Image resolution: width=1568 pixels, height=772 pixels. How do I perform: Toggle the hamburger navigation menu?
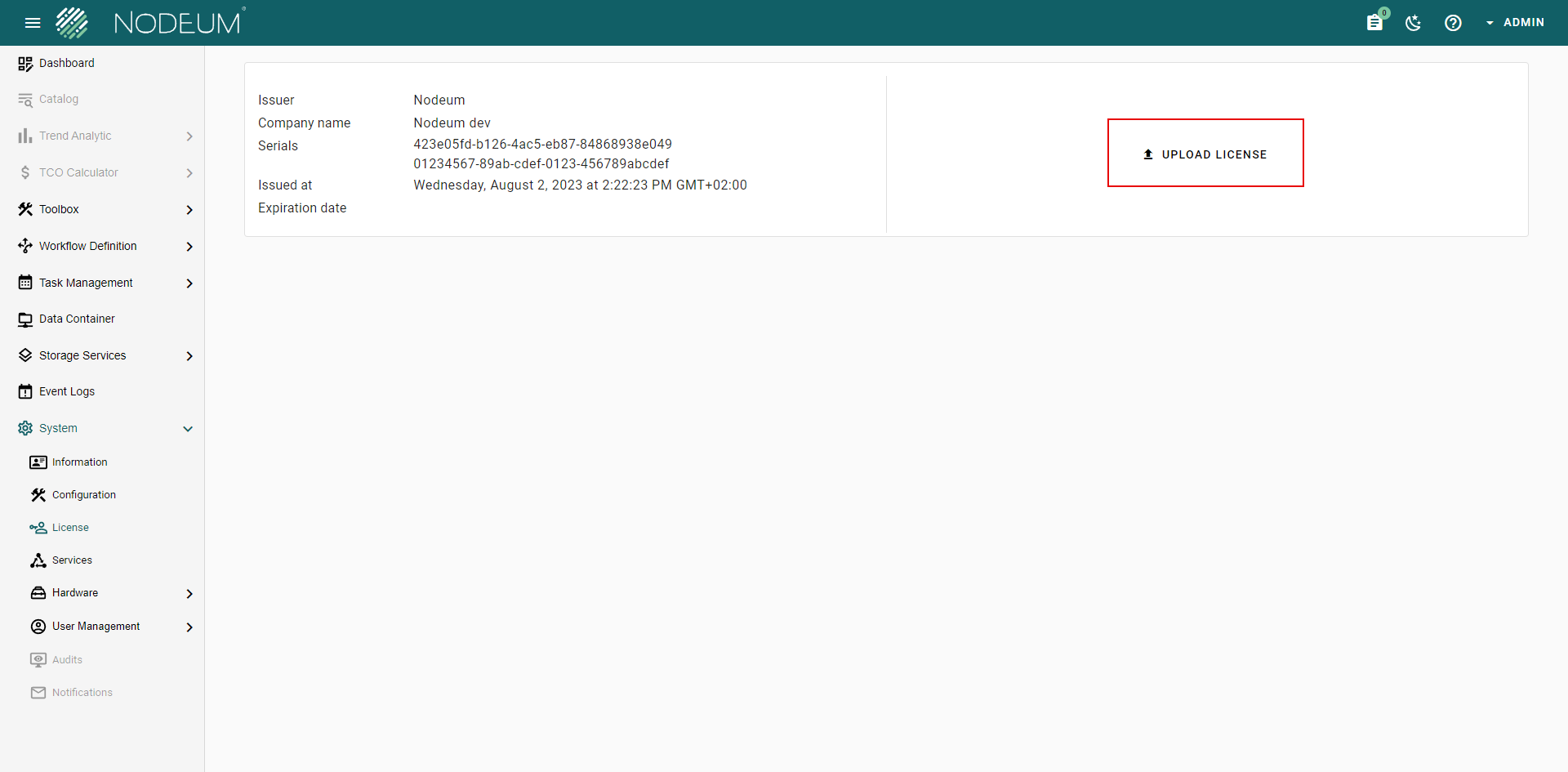pyautogui.click(x=33, y=23)
